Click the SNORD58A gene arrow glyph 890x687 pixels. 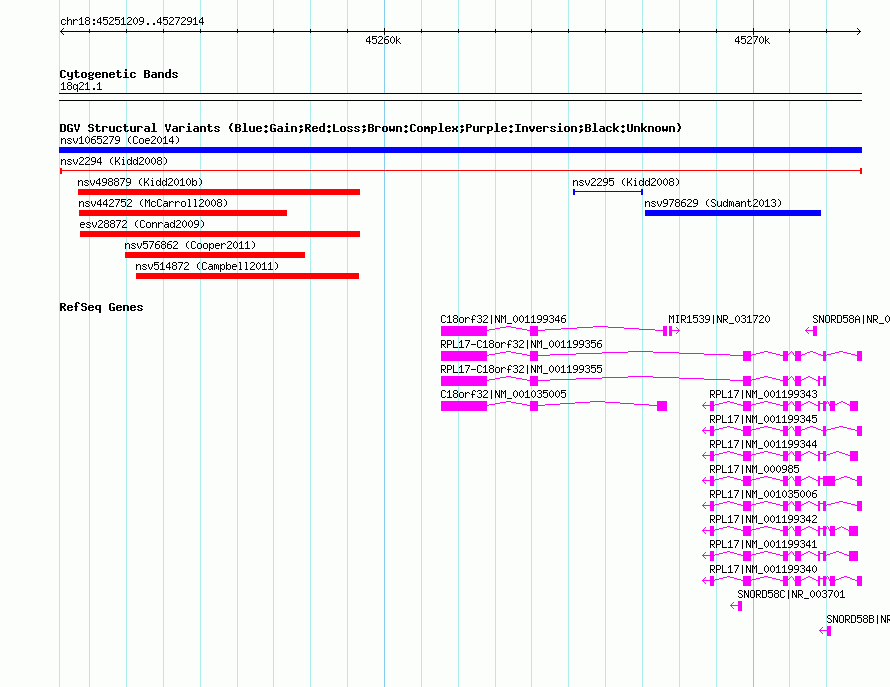pyautogui.click(x=811, y=331)
